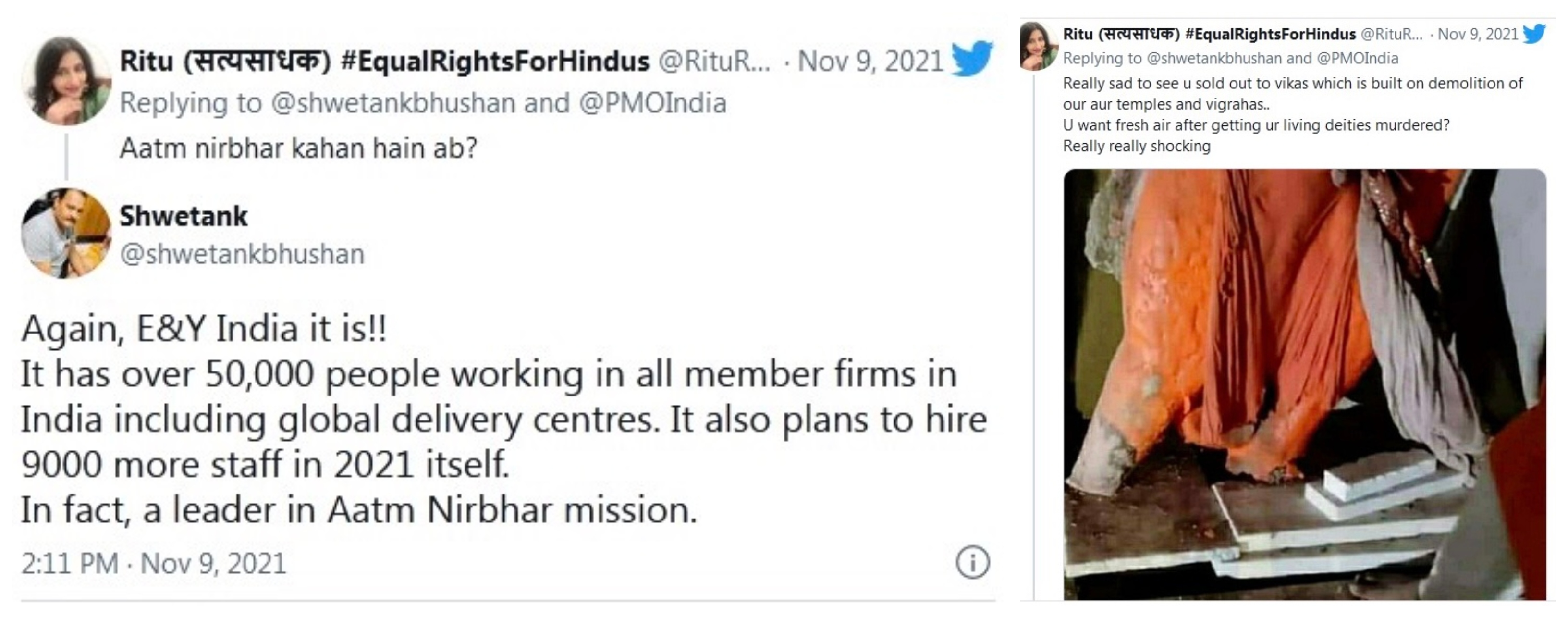1568x618 pixels.
Task: Click the '2:11 PM · Nov 9, 2021' timestamp
Action: pos(153,563)
